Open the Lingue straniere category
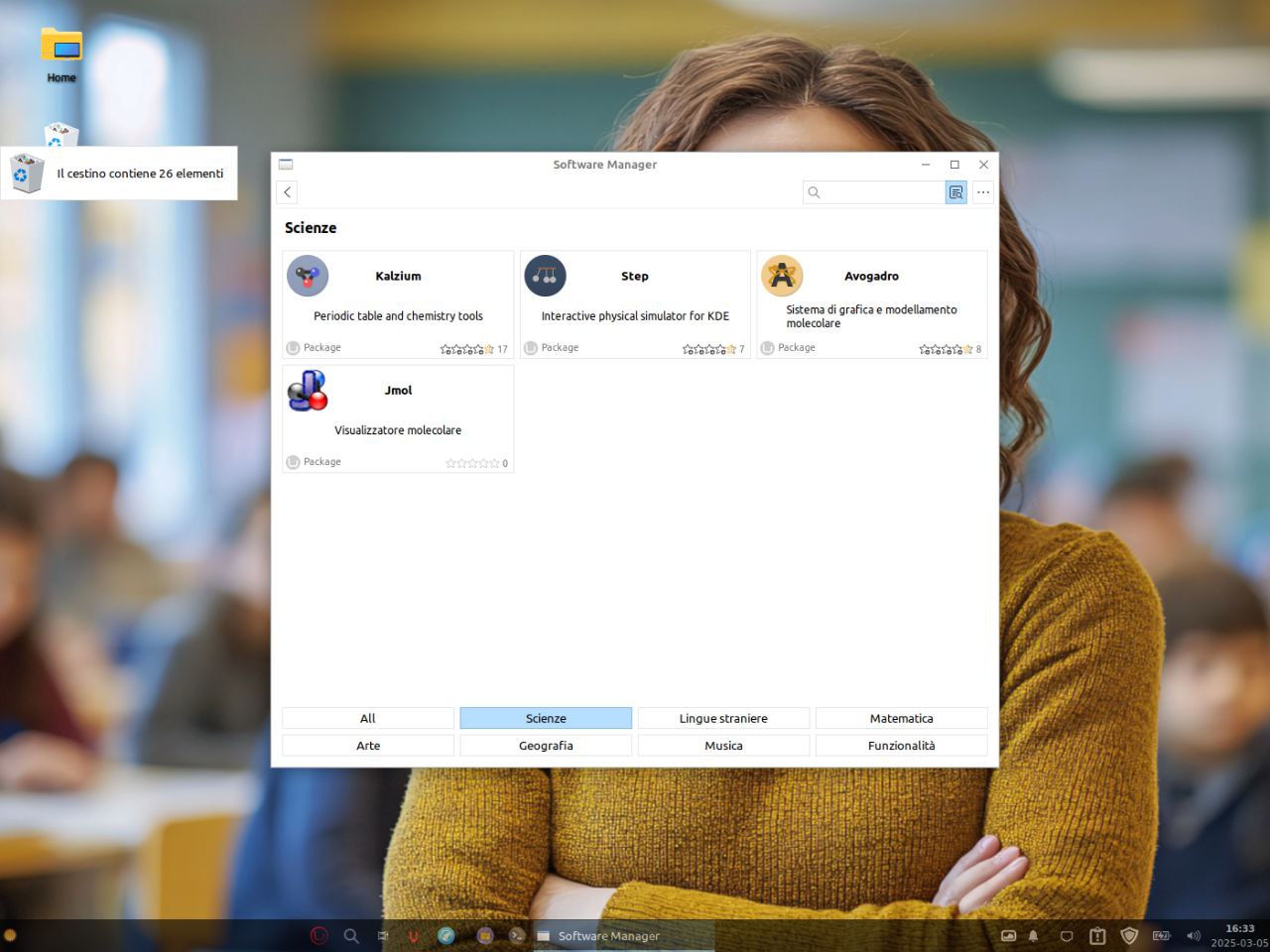This screenshot has height=952, width=1270. (x=723, y=718)
